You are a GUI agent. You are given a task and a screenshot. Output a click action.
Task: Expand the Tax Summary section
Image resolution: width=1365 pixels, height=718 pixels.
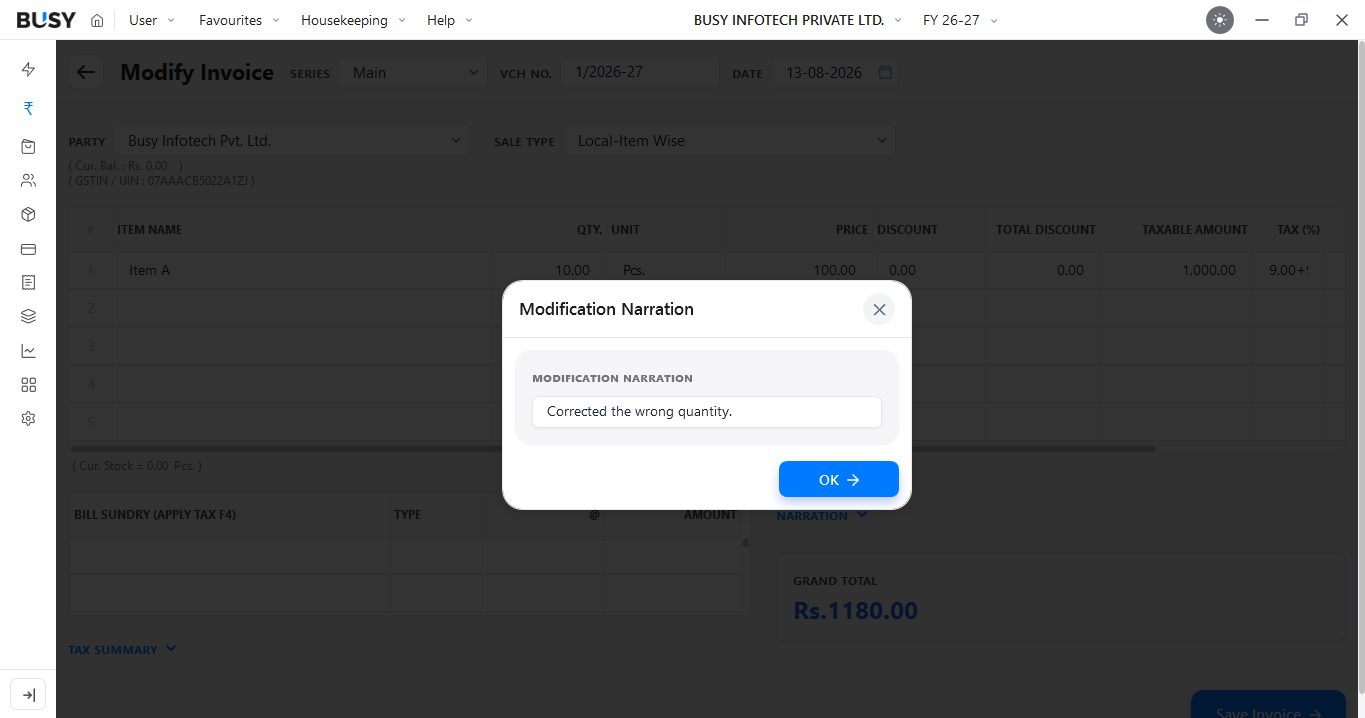click(122, 649)
